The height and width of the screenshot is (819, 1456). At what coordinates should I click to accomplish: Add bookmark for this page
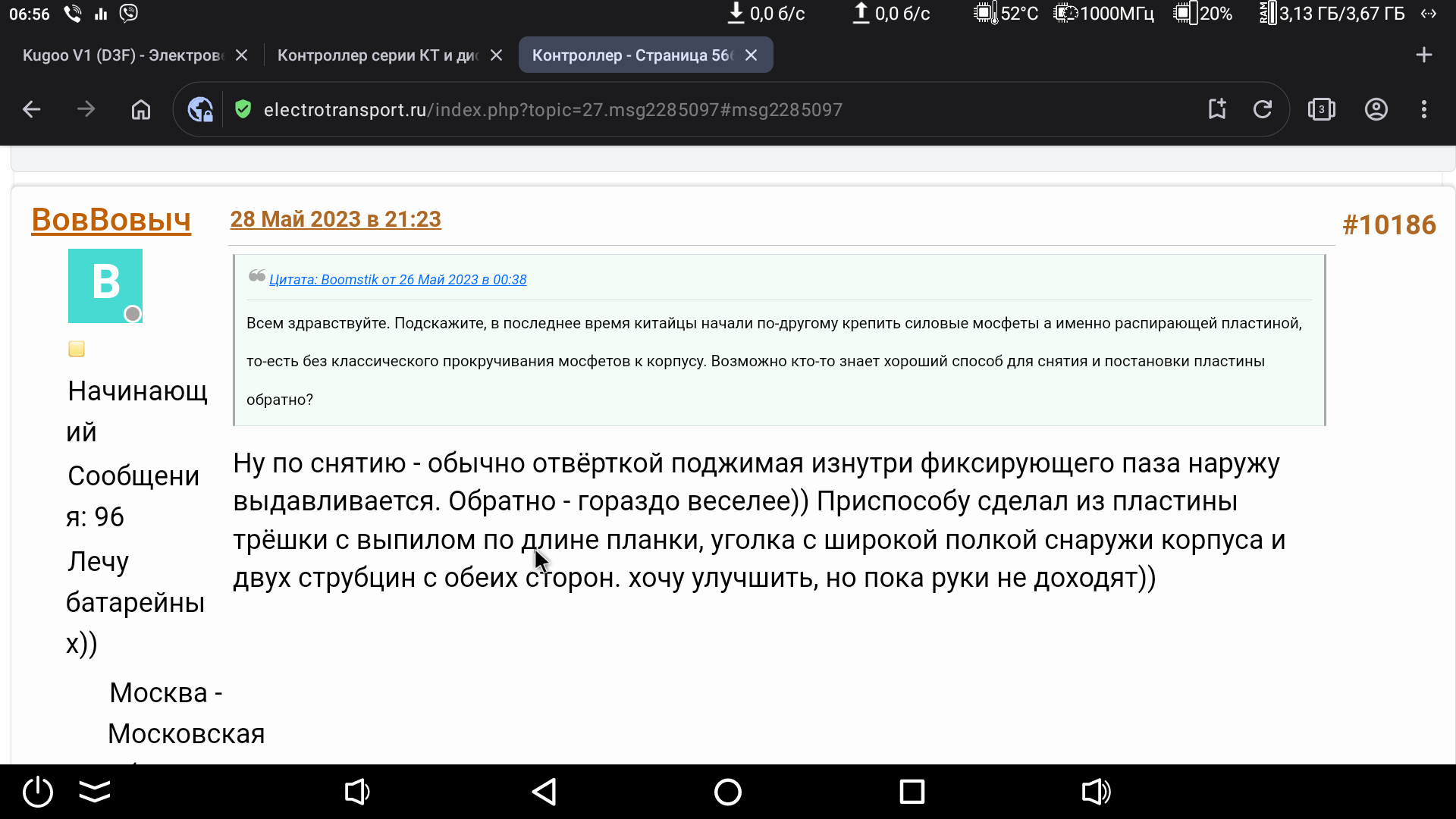(x=1217, y=109)
